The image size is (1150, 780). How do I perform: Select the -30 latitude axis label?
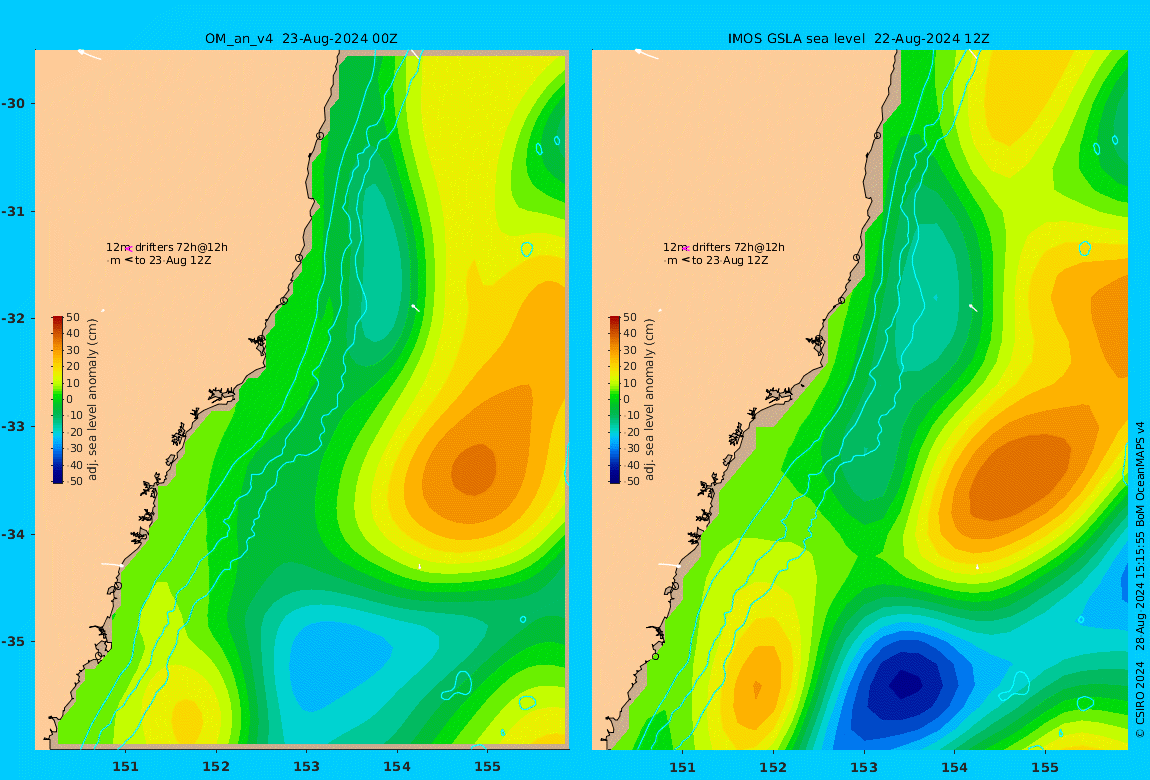tap(13, 103)
